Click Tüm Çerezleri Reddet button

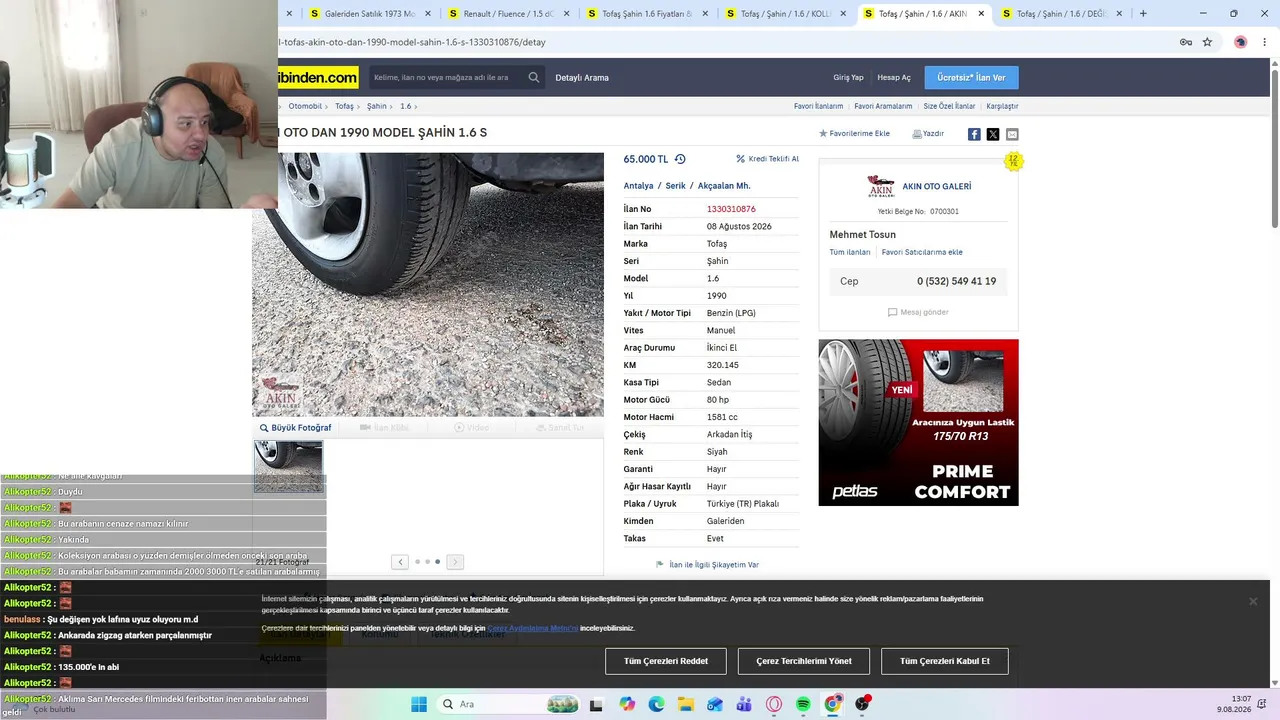point(666,661)
